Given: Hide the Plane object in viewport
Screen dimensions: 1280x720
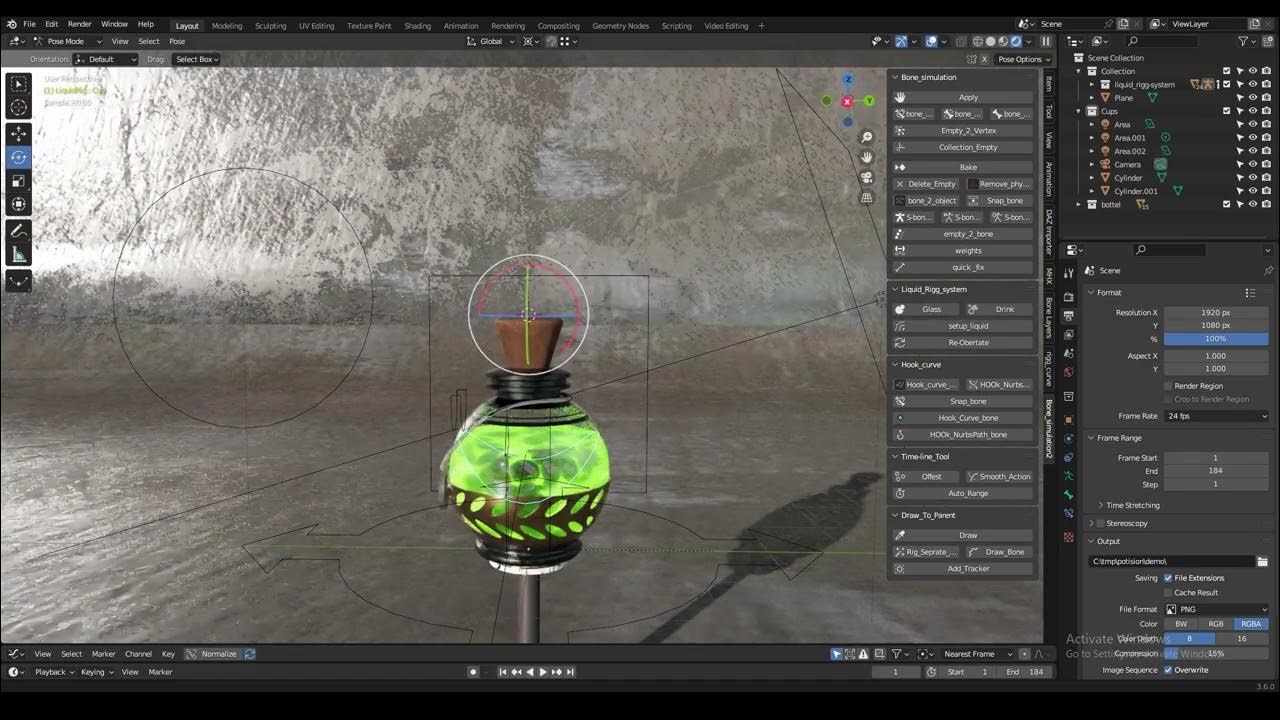Looking at the screenshot, I should pos(1253,98).
